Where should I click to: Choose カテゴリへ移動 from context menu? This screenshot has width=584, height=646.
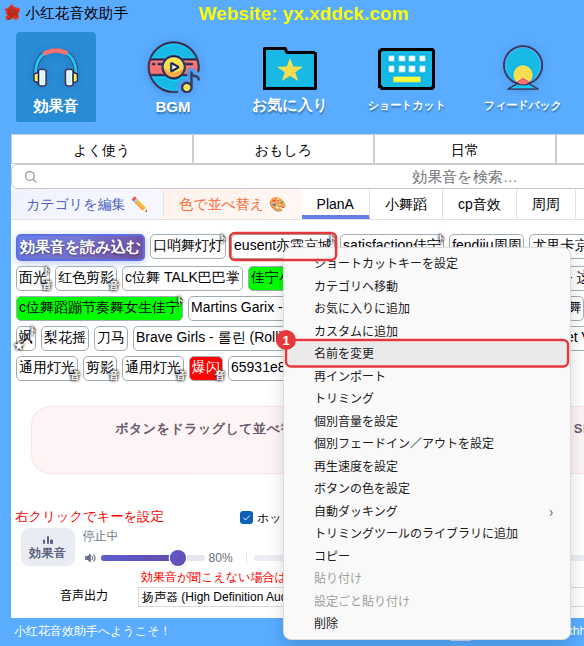click(x=427, y=286)
